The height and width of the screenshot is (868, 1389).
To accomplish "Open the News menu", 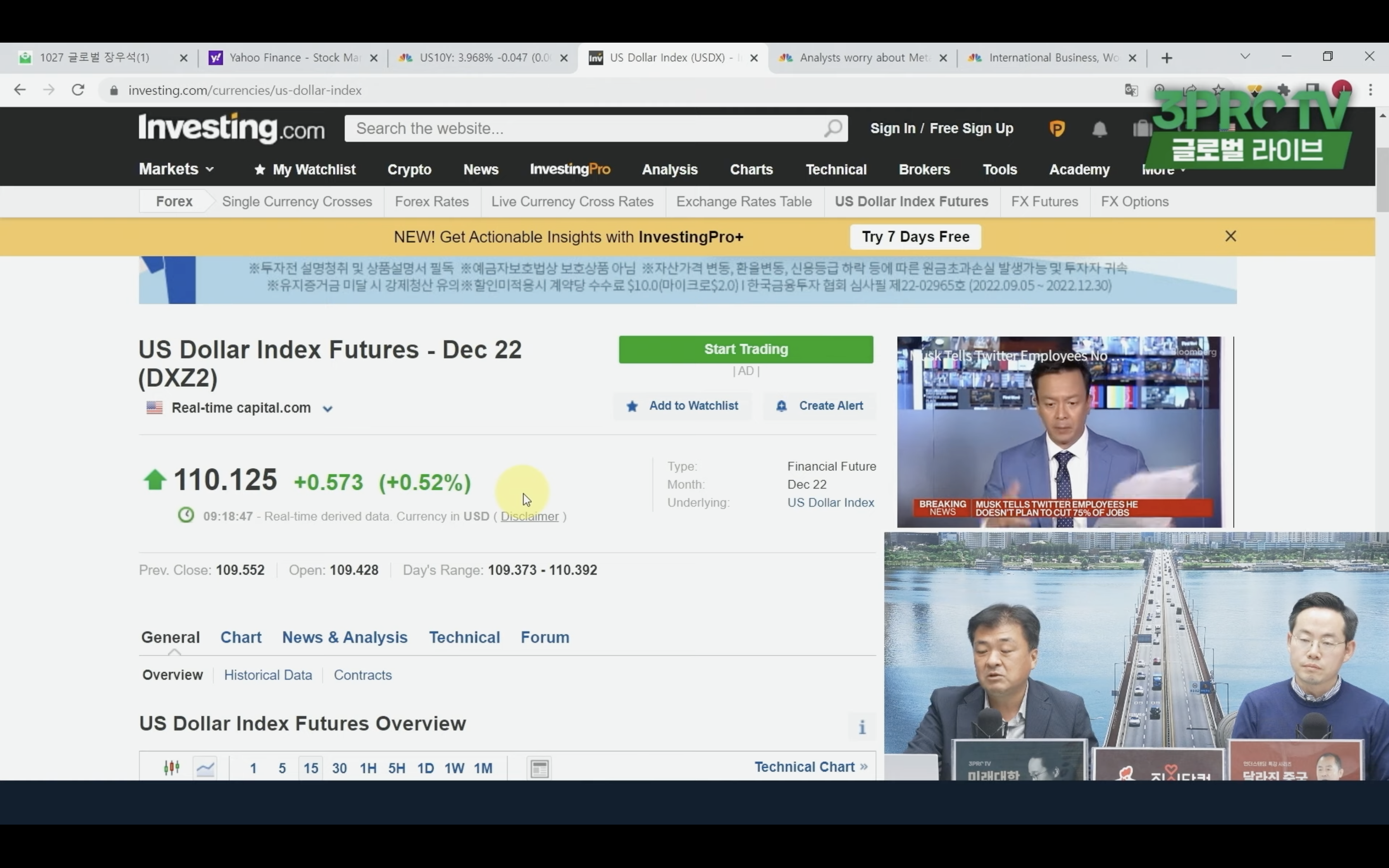I will pyautogui.click(x=481, y=169).
